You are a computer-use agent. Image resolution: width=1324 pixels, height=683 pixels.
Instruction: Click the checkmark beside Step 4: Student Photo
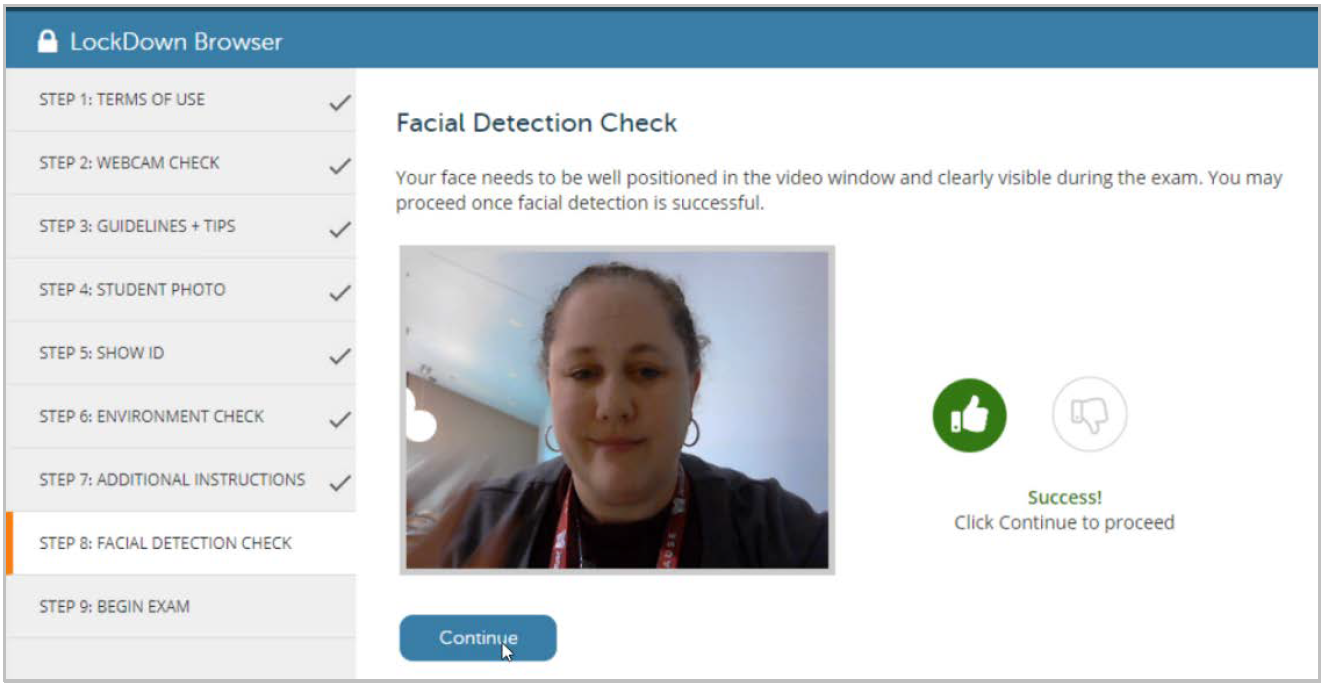point(341,289)
